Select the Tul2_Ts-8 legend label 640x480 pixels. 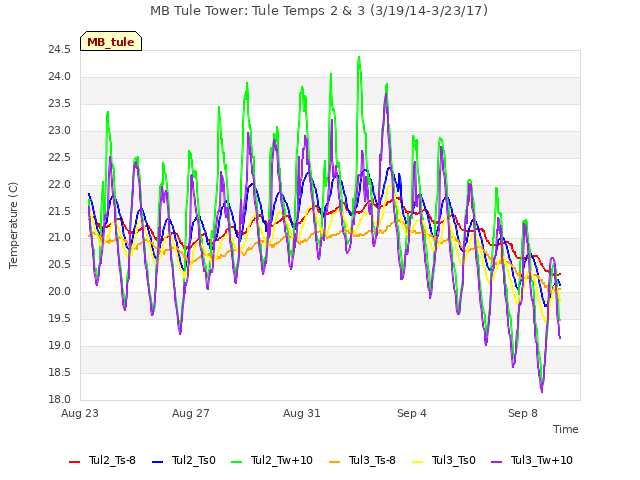pyautogui.click(x=112, y=461)
